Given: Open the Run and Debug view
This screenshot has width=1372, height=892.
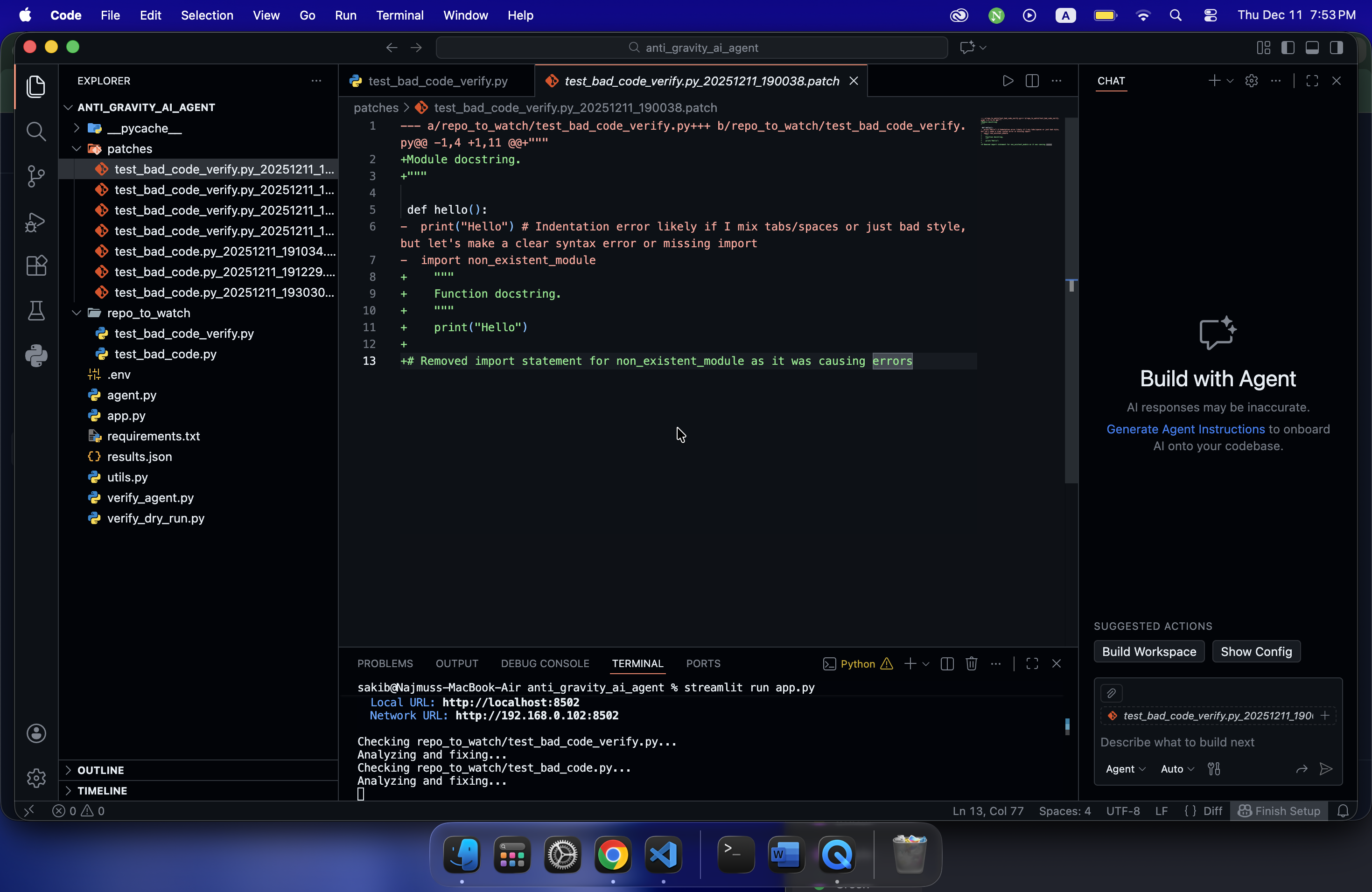Looking at the screenshot, I should click(x=36, y=222).
